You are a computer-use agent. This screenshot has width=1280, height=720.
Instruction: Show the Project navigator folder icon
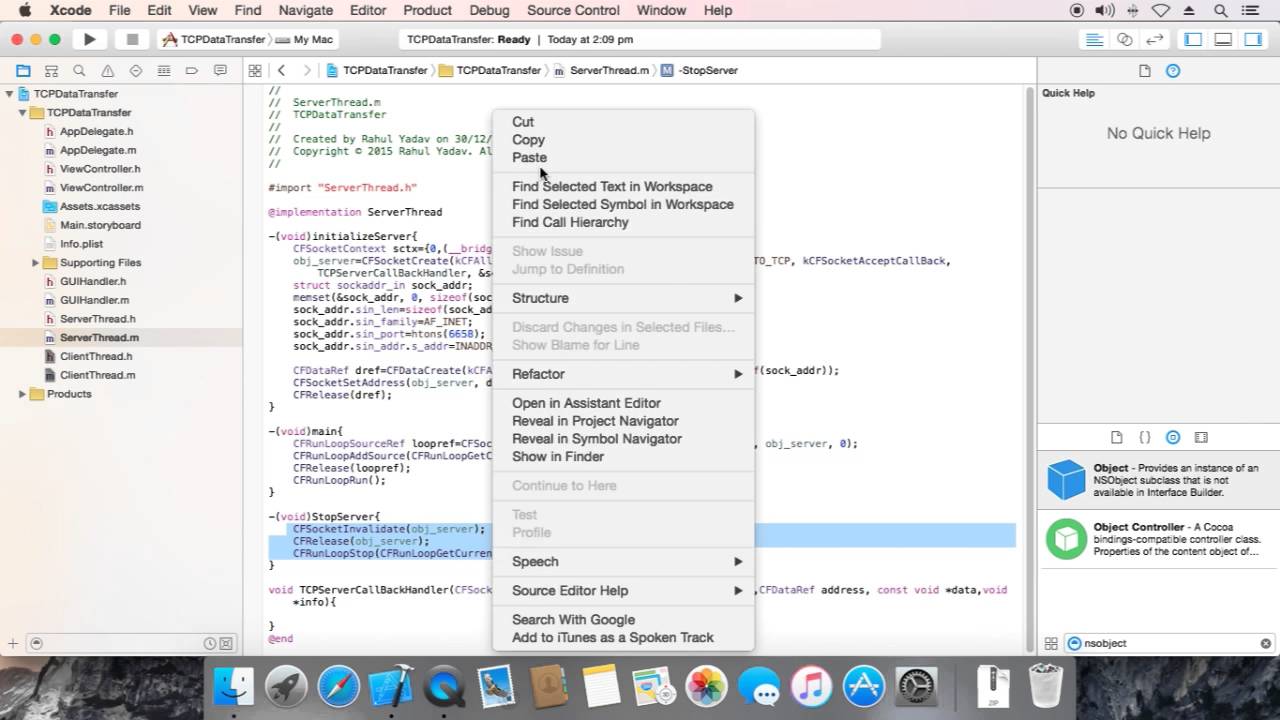click(x=23, y=71)
